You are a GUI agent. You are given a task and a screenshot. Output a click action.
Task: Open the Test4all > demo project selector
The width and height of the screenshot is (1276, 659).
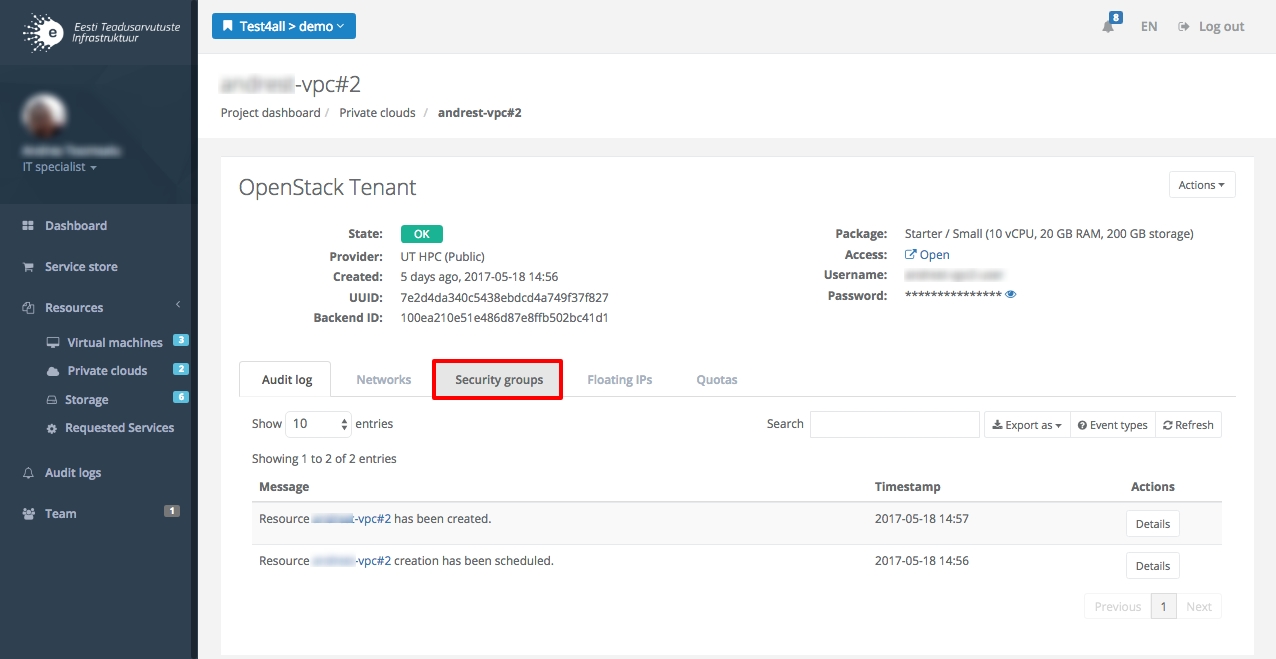(x=284, y=26)
